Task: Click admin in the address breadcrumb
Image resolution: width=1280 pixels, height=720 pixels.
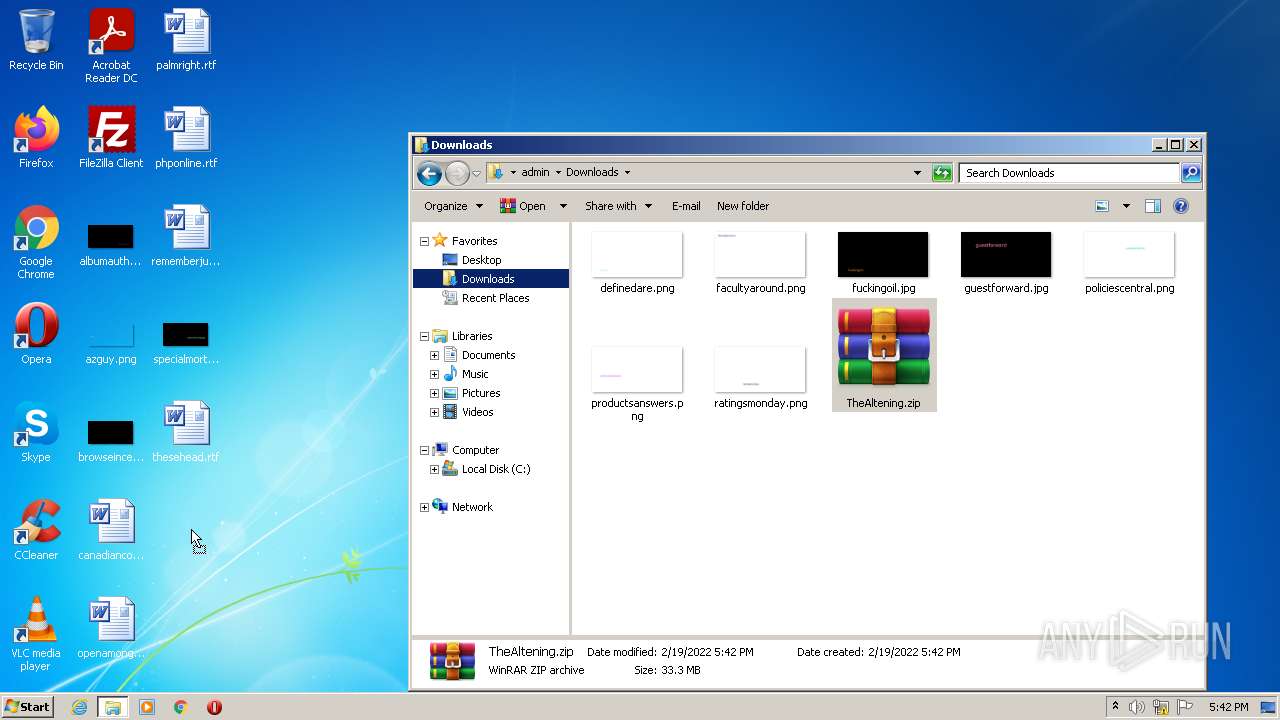Action: point(535,173)
